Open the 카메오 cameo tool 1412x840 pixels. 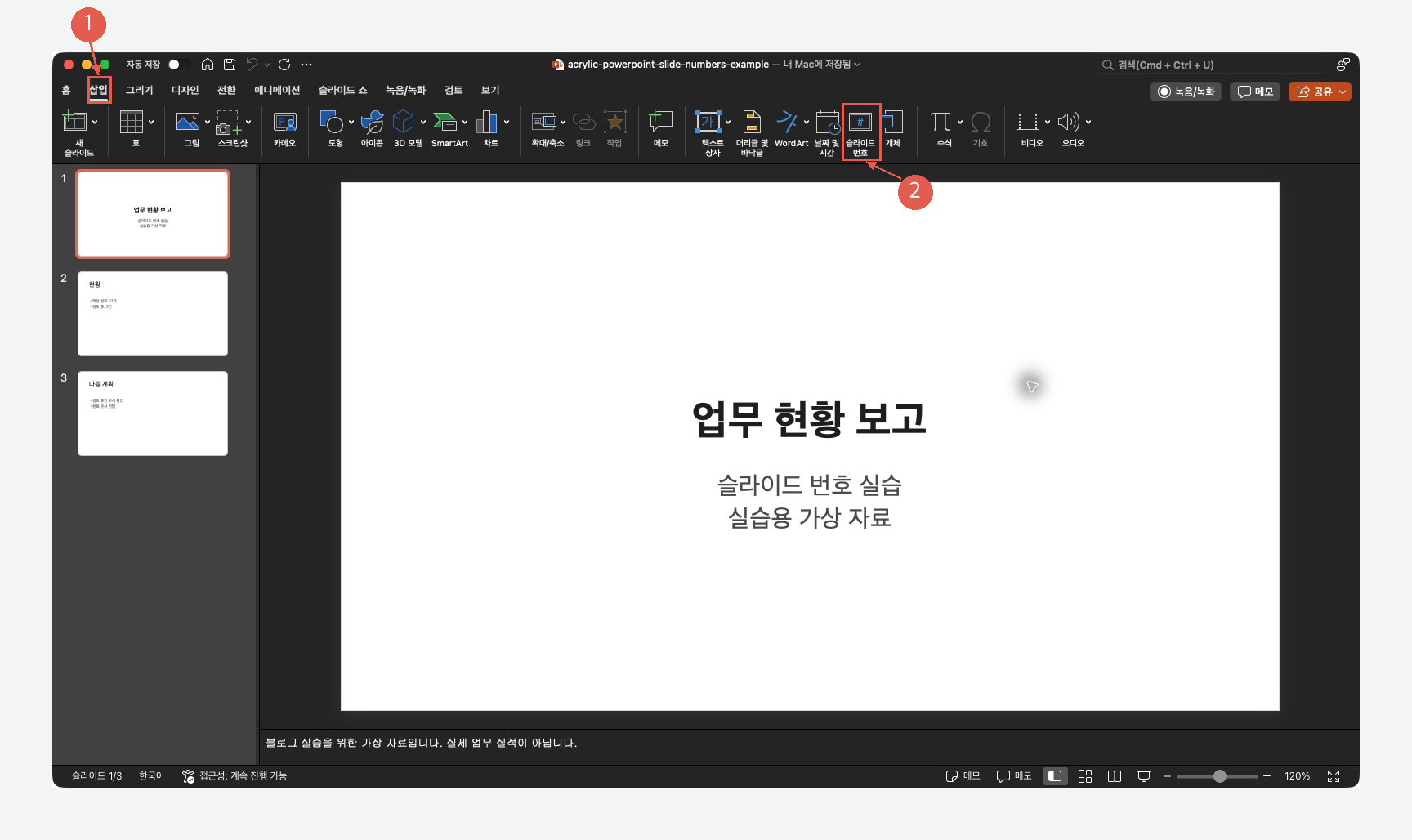coord(284,122)
